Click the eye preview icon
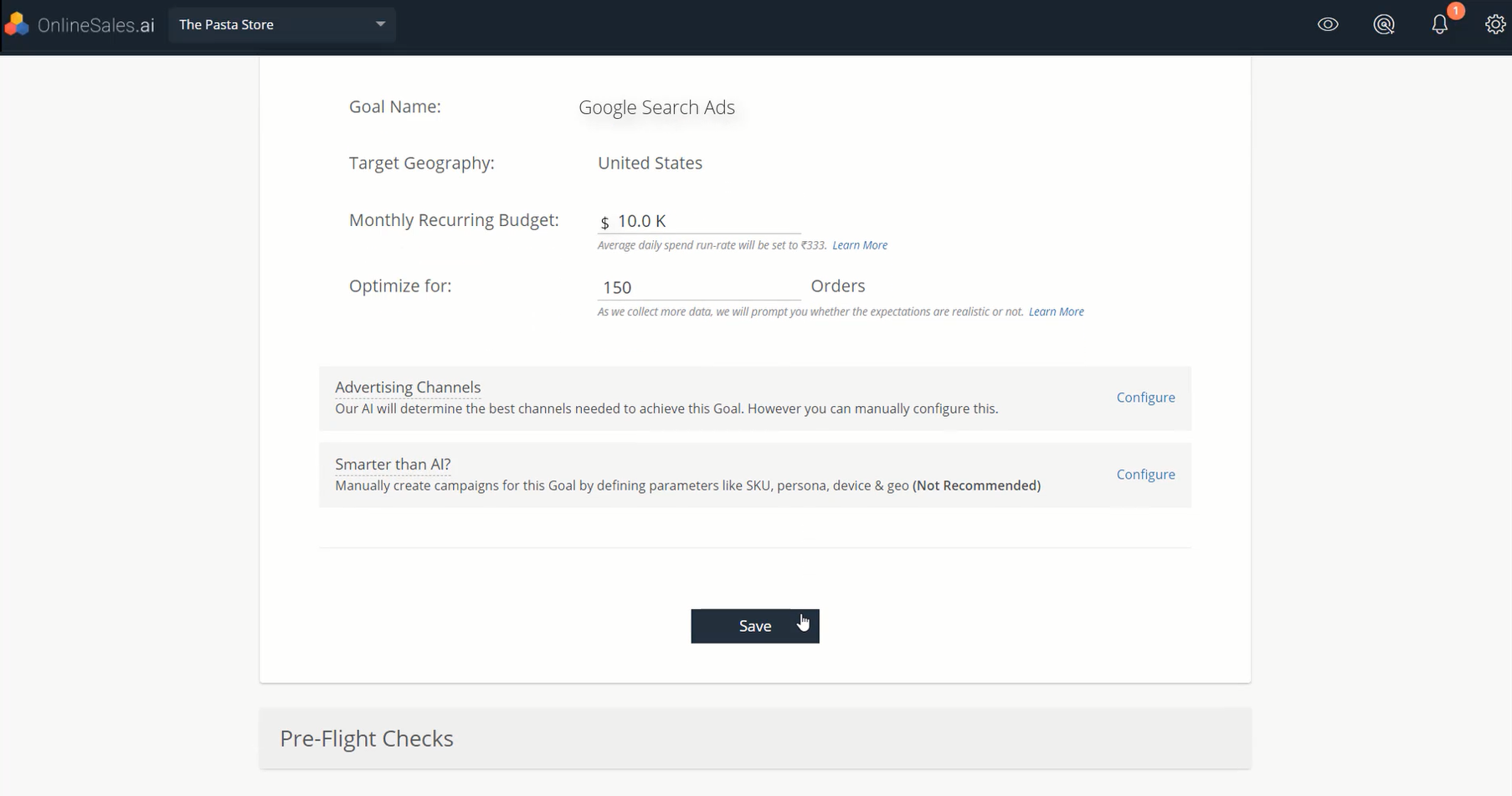The width and height of the screenshot is (1512, 796). tap(1328, 25)
